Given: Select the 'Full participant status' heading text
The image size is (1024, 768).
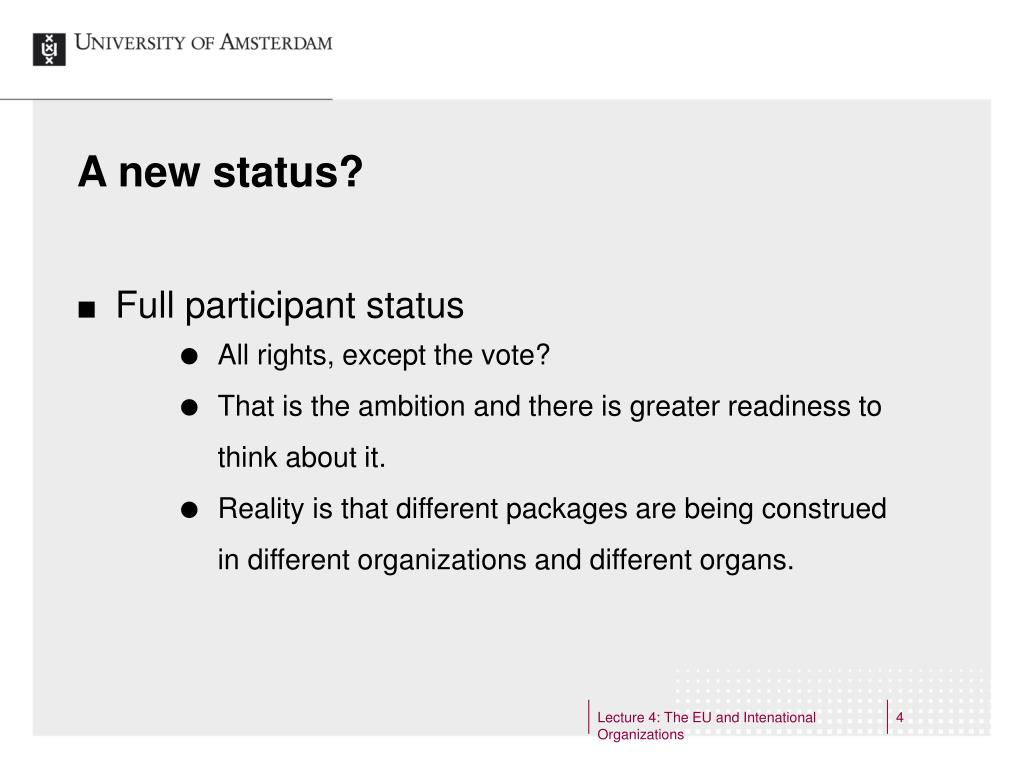Looking at the screenshot, I should 289,306.
